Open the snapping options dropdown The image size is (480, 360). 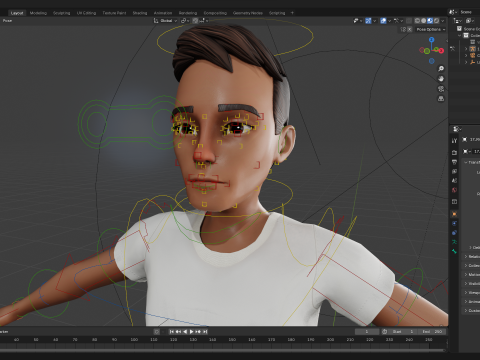(x=204, y=21)
